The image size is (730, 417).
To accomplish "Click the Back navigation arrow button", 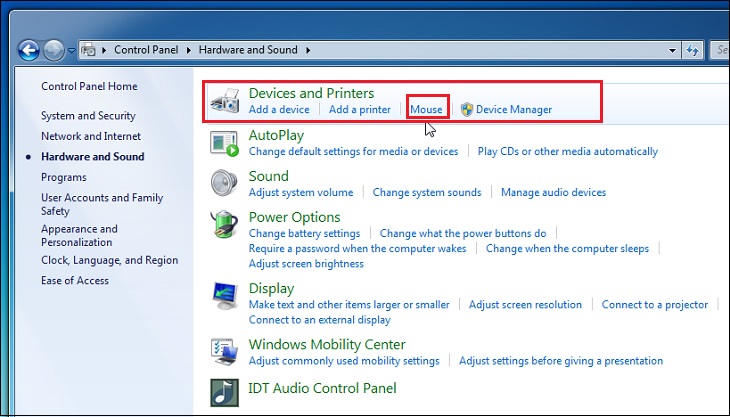I will 29,50.
